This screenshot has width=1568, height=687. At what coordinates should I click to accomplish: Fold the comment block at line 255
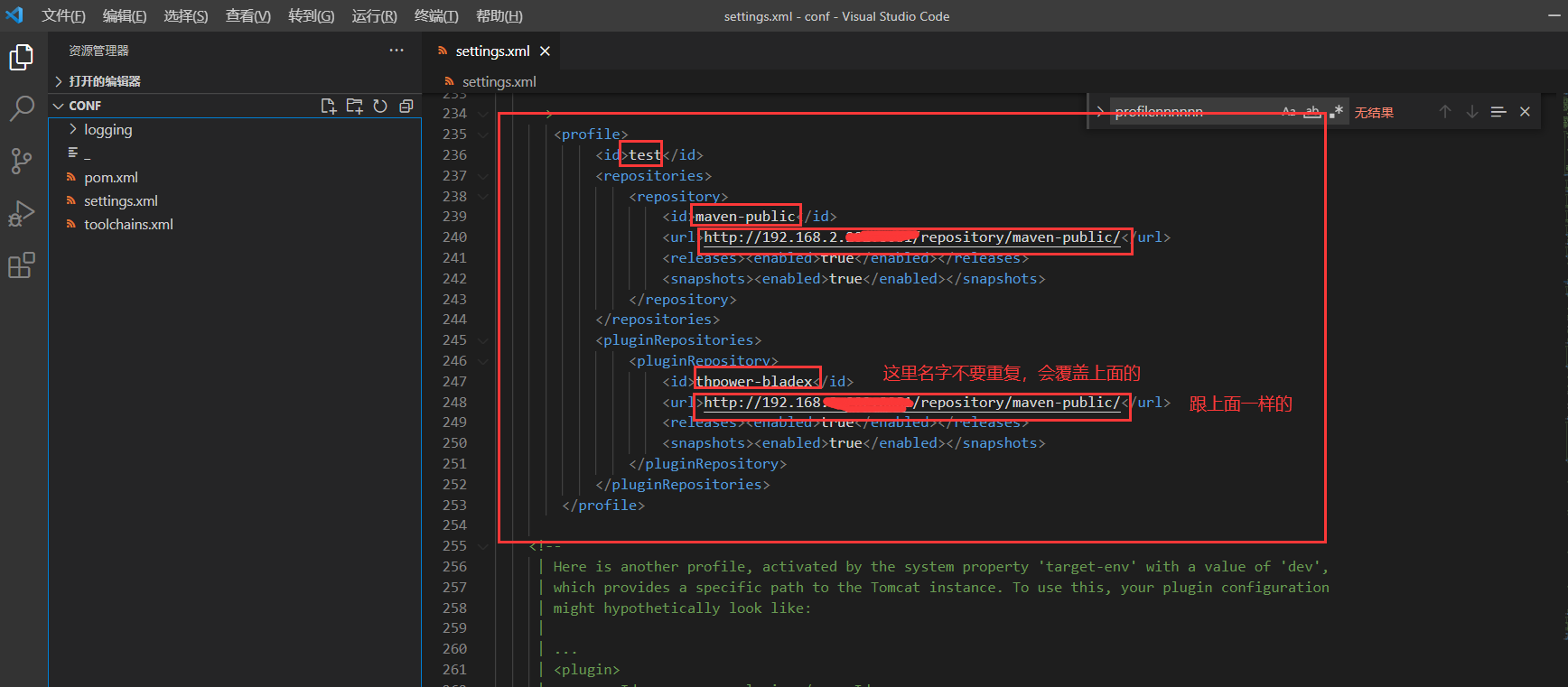tap(483, 546)
